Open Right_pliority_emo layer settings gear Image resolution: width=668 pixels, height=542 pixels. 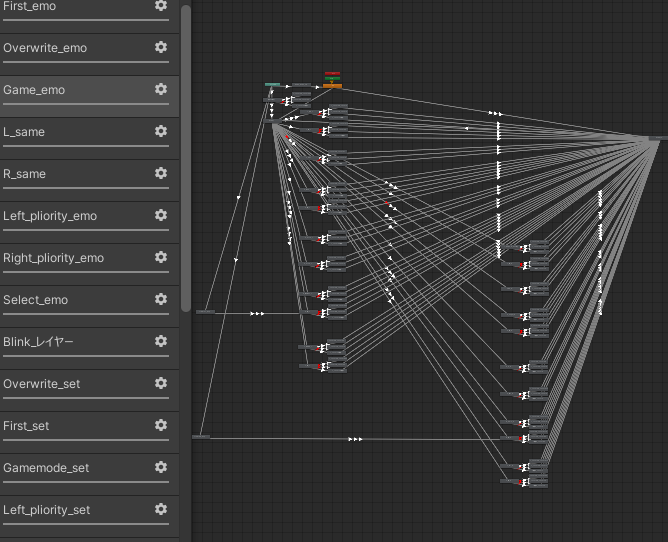click(x=161, y=257)
